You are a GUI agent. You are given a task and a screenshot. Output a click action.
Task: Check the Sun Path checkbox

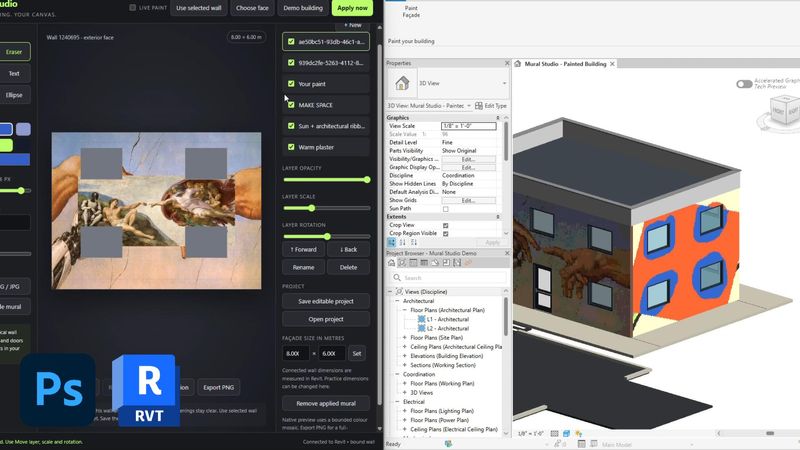[445, 209]
